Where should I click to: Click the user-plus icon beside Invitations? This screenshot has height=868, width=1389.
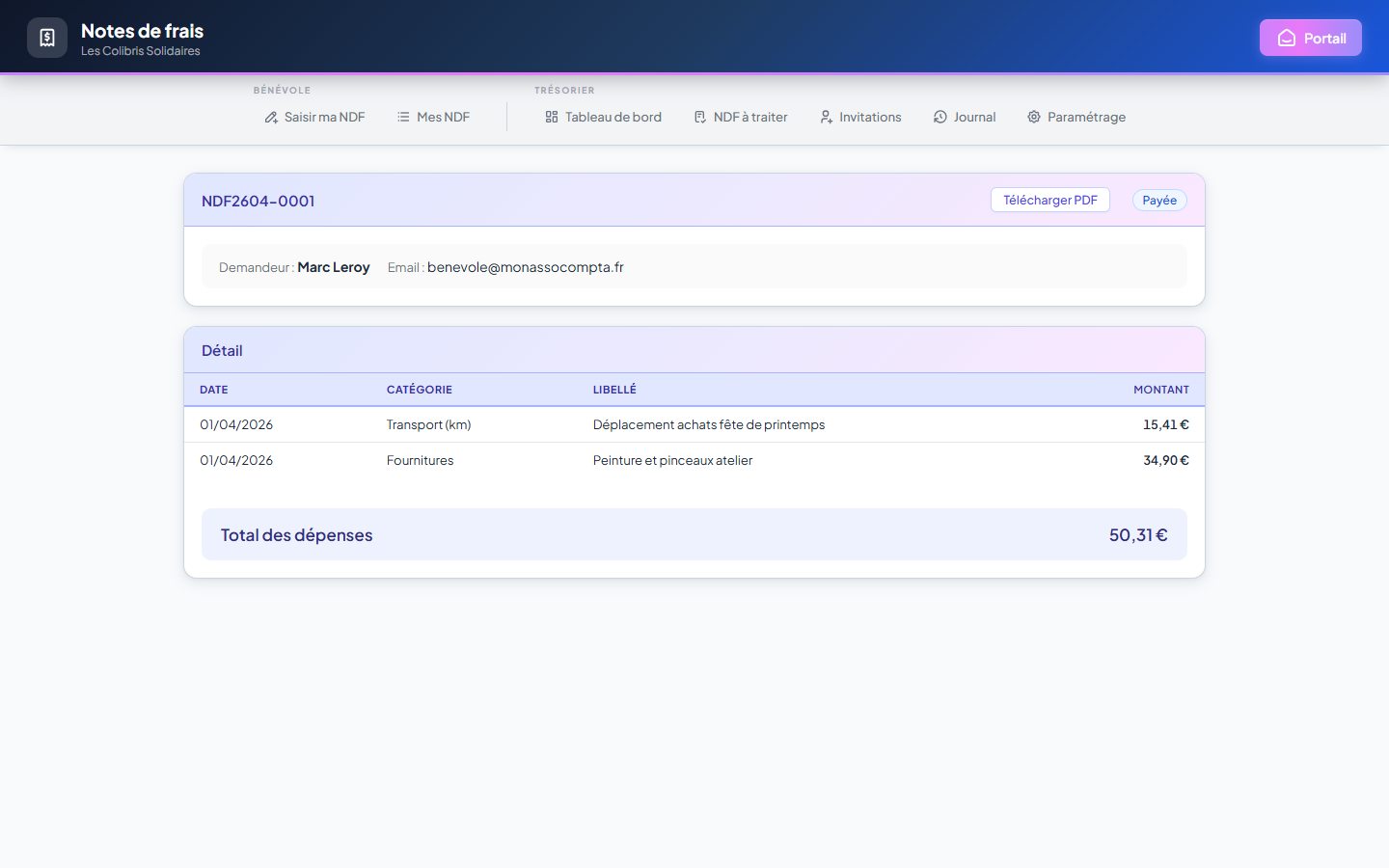click(826, 117)
